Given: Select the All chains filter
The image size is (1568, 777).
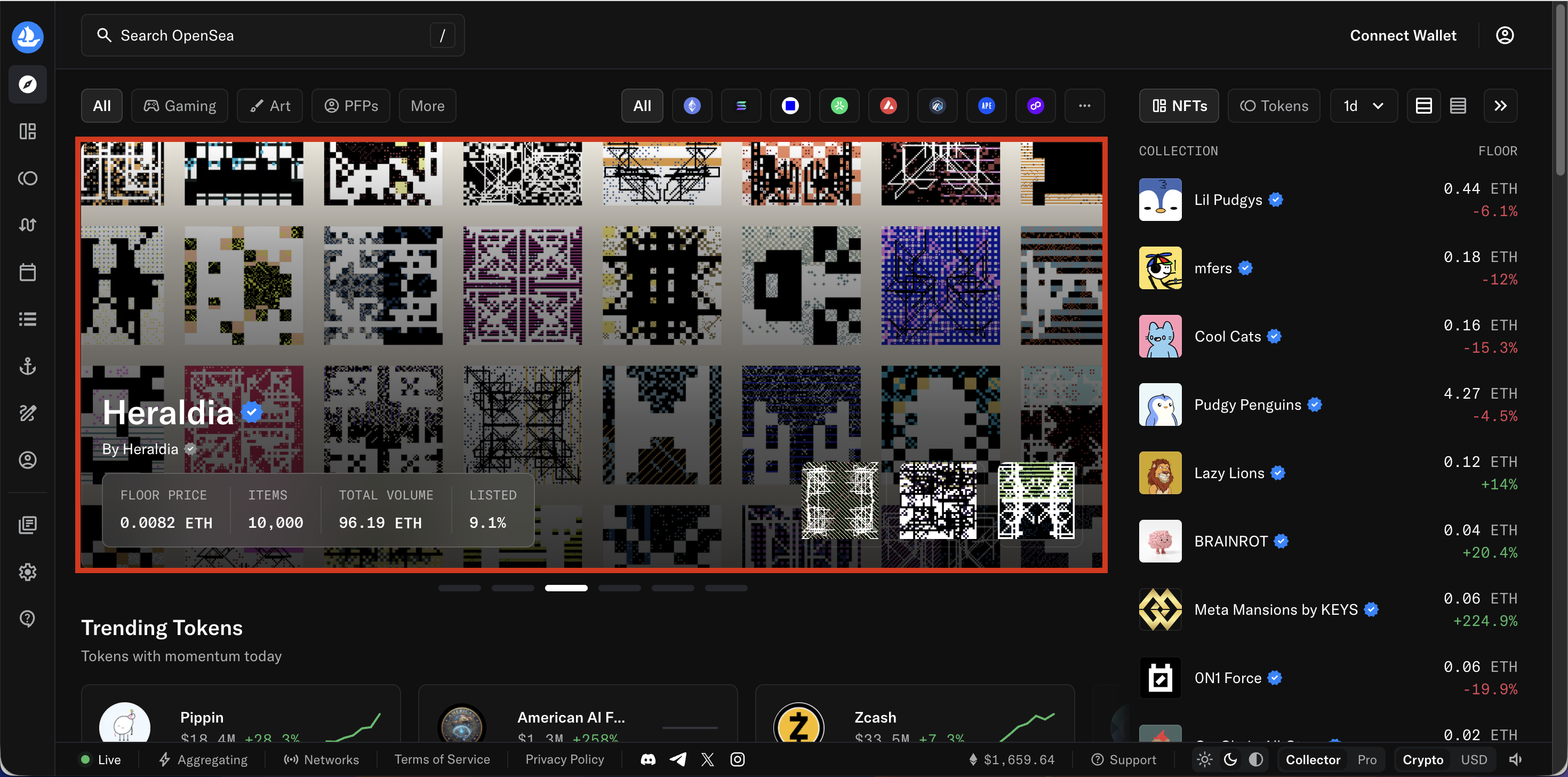Looking at the screenshot, I should 642,106.
